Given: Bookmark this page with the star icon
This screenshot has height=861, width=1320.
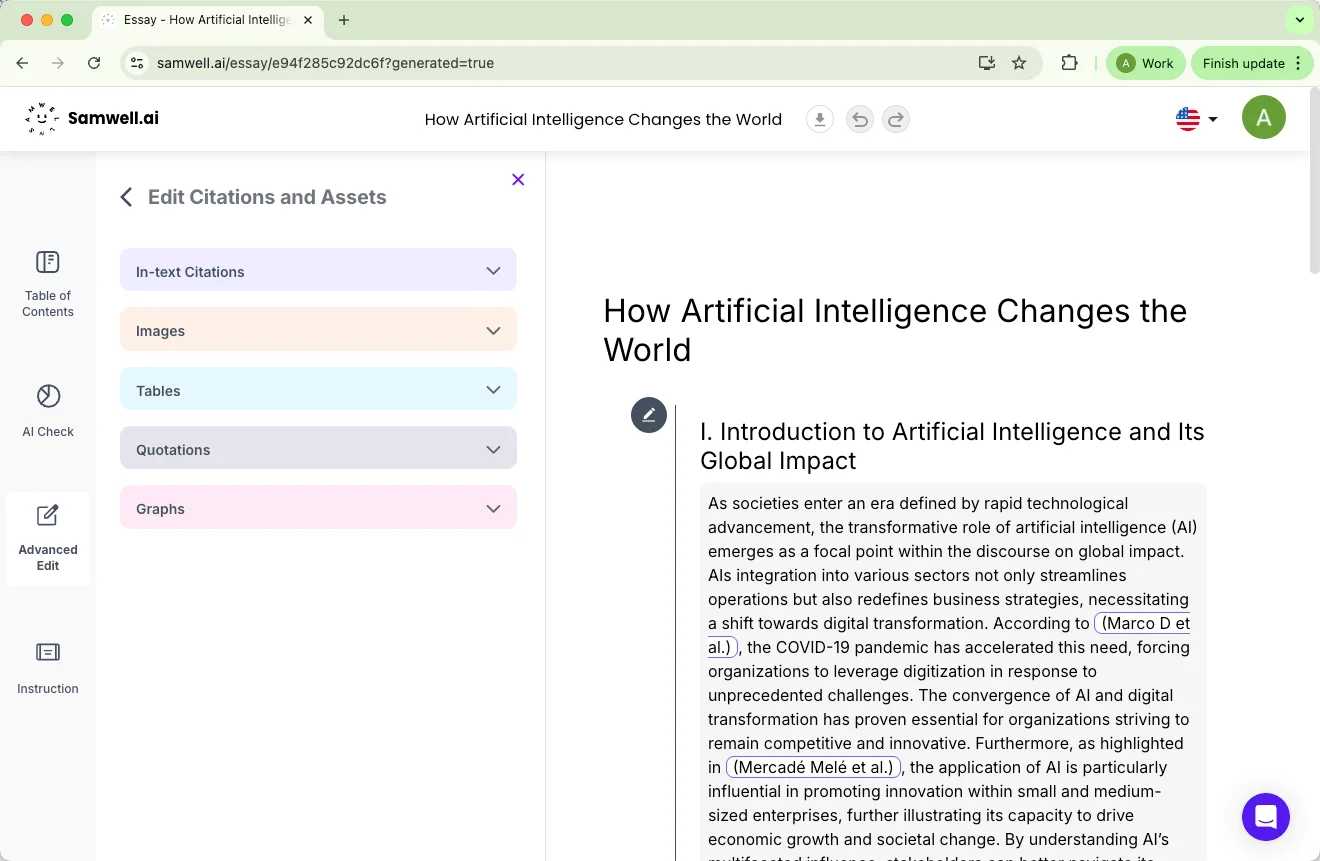Looking at the screenshot, I should [1019, 63].
